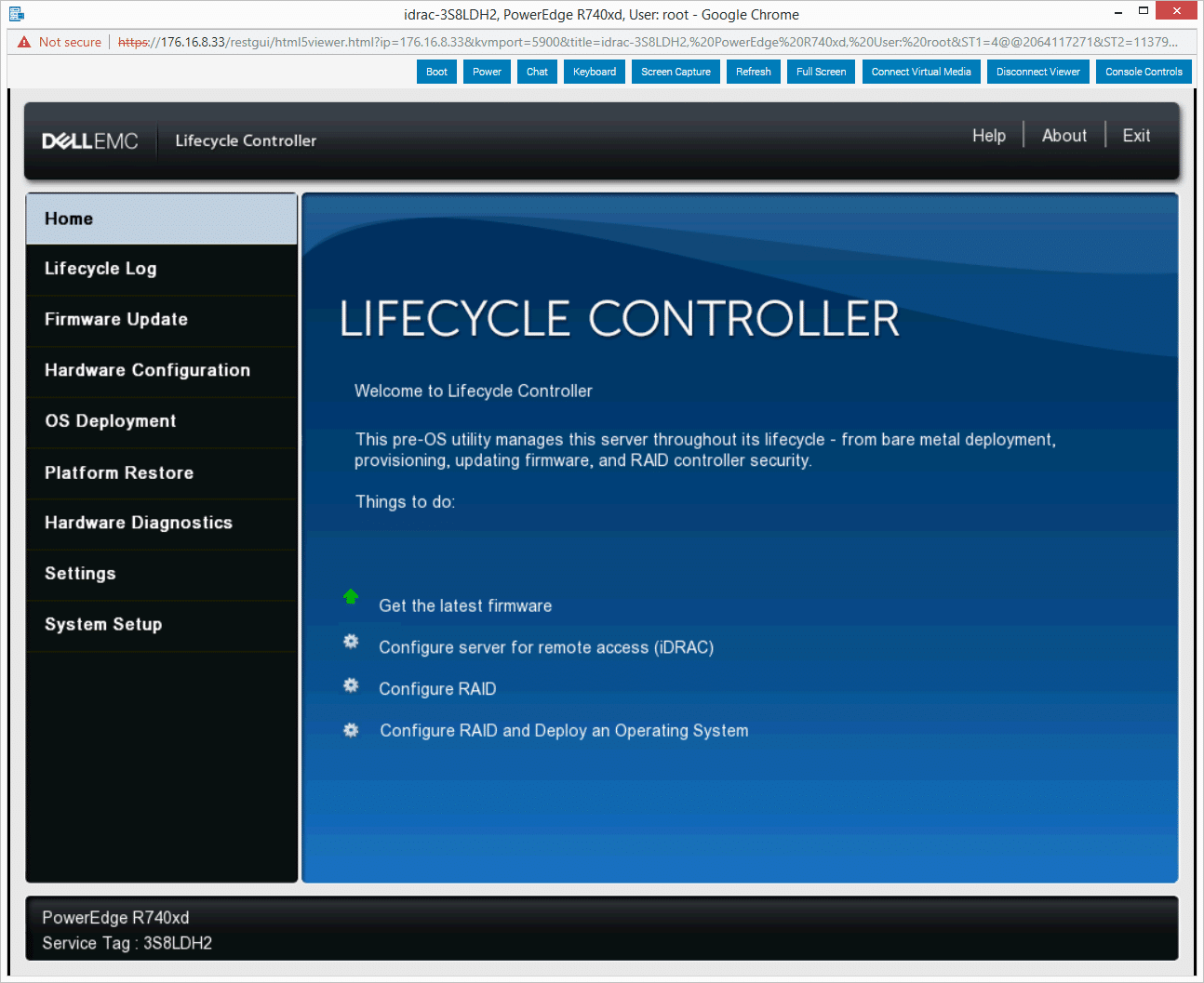
Task: Select Home in the sidebar
Action: point(162,219)
